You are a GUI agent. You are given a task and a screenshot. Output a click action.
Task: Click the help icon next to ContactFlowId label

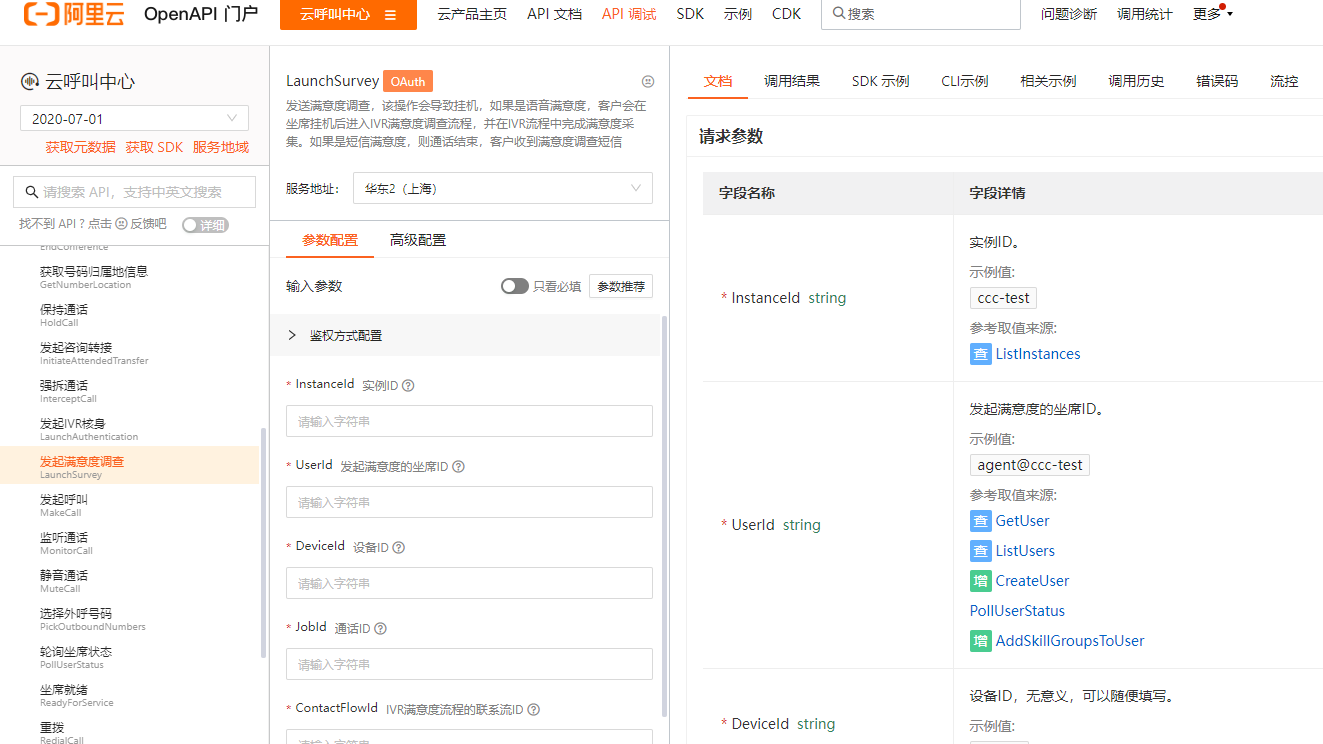click(533, 709)
